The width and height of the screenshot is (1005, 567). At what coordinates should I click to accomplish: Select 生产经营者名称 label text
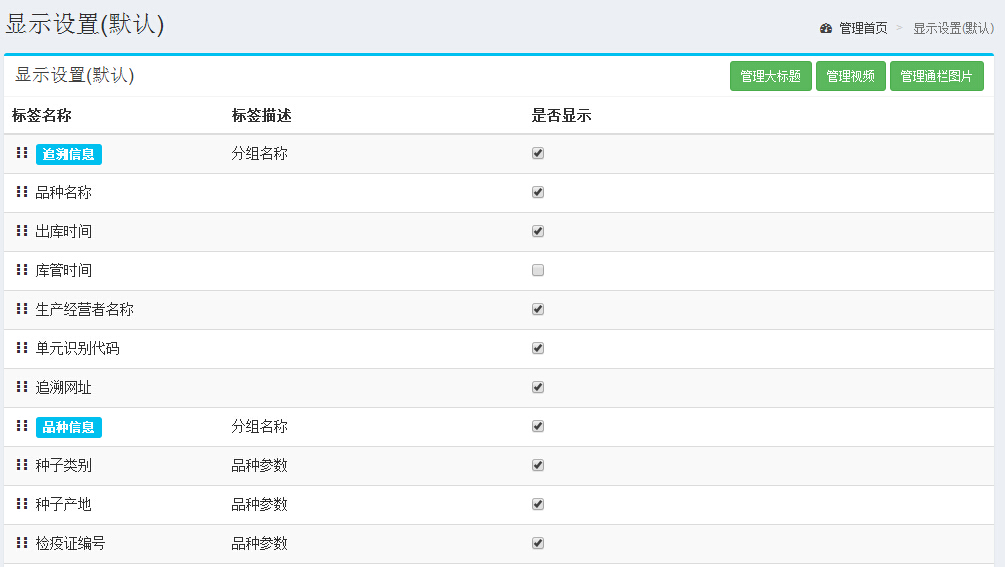pos(85,309)
